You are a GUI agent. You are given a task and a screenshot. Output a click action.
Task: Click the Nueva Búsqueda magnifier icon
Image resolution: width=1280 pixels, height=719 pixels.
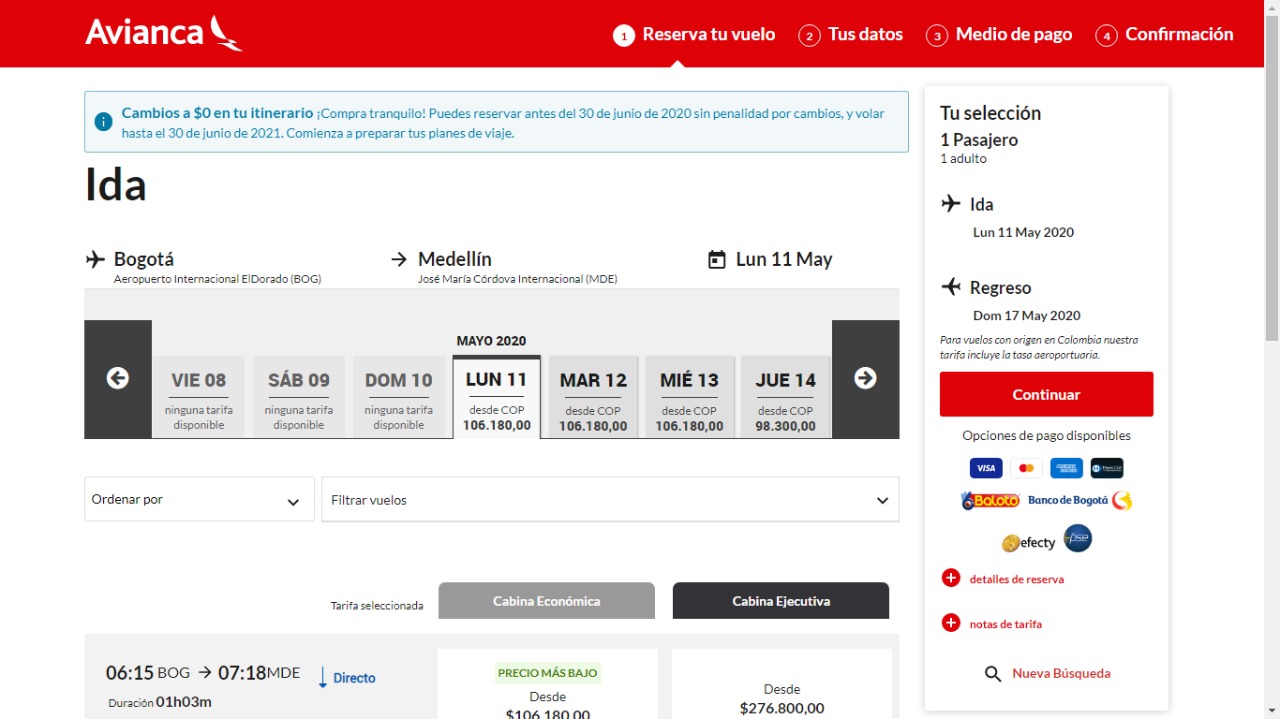click(993, 674)
